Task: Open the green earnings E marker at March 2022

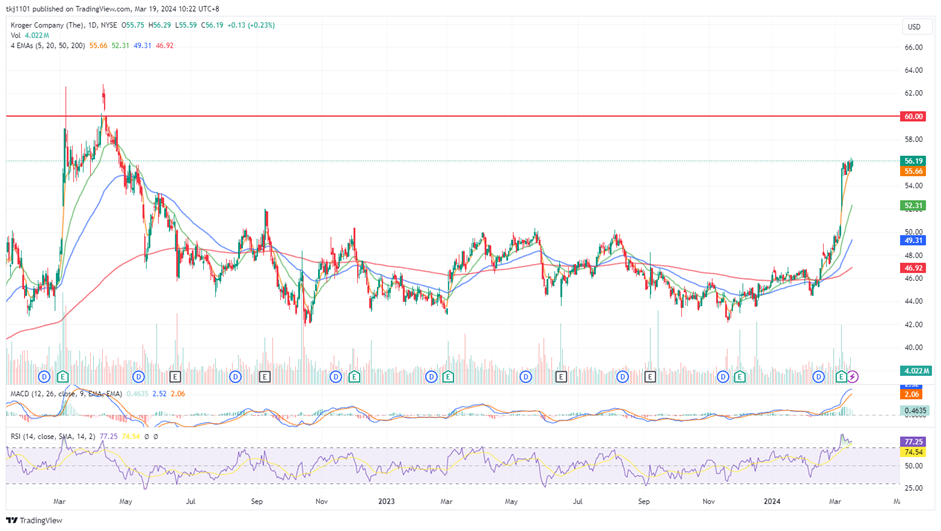Action: (x=62, y=377)
